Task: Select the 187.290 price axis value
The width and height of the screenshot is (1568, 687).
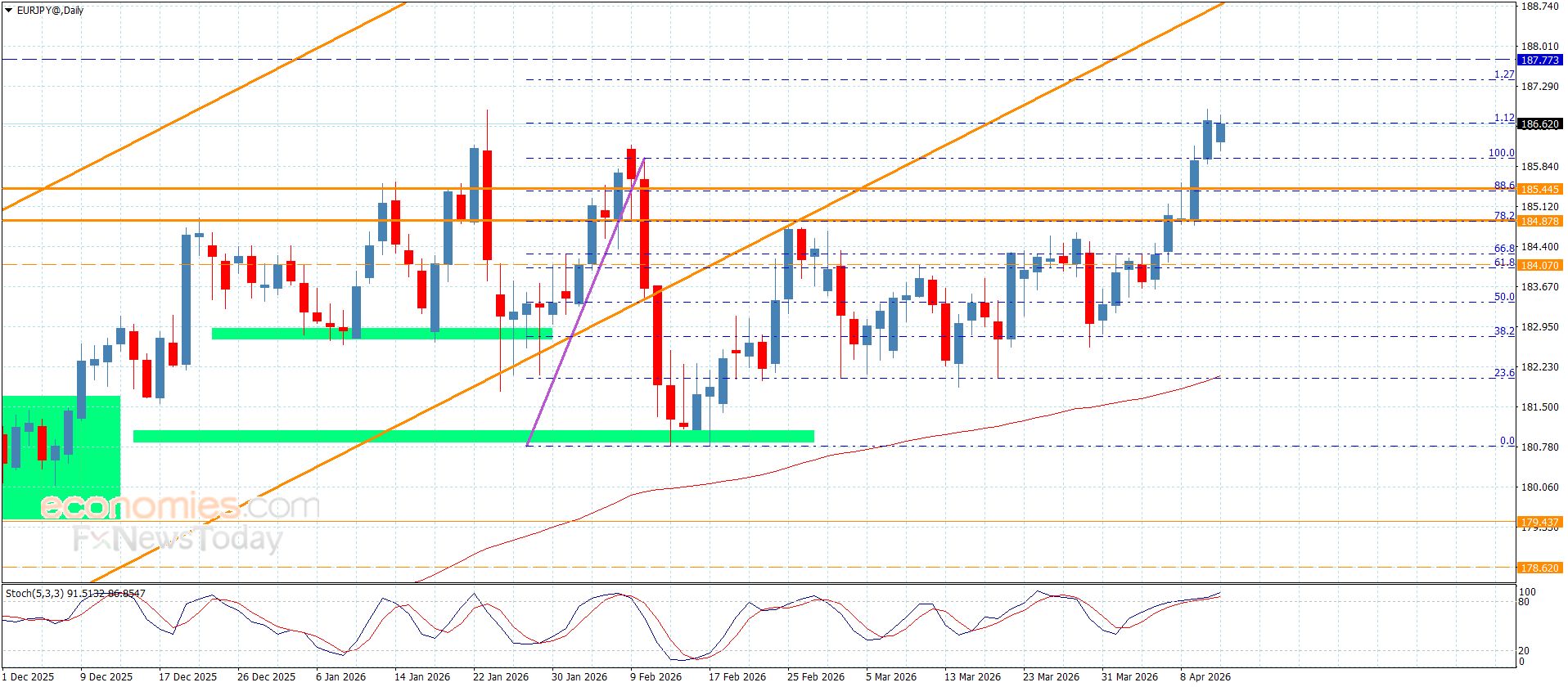Action: tap(1539, 87)
